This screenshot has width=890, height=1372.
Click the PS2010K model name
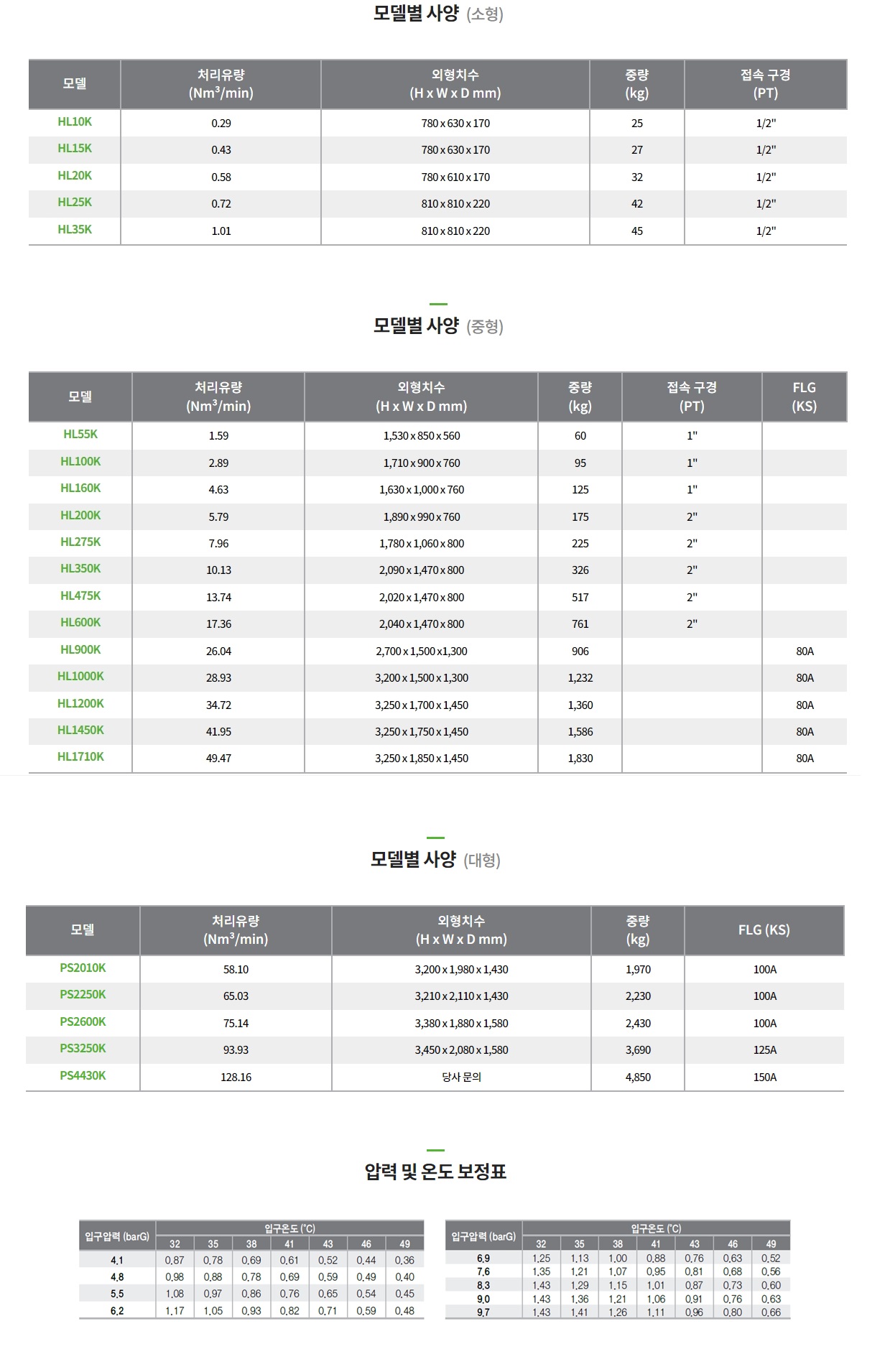[x=83, y=968]
